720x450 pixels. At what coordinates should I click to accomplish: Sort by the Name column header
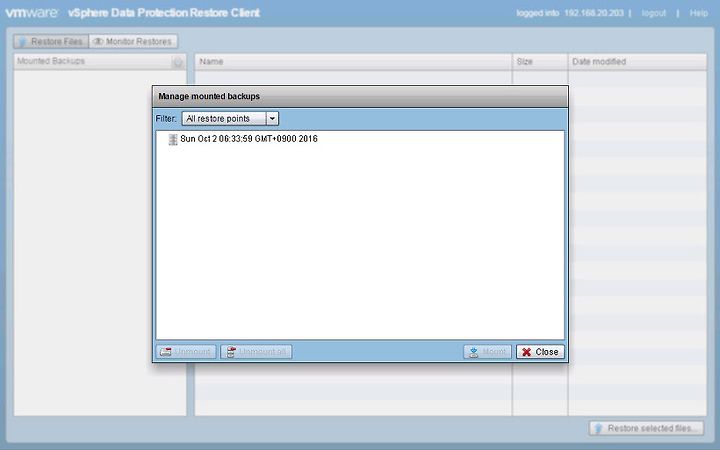[353, 62]
